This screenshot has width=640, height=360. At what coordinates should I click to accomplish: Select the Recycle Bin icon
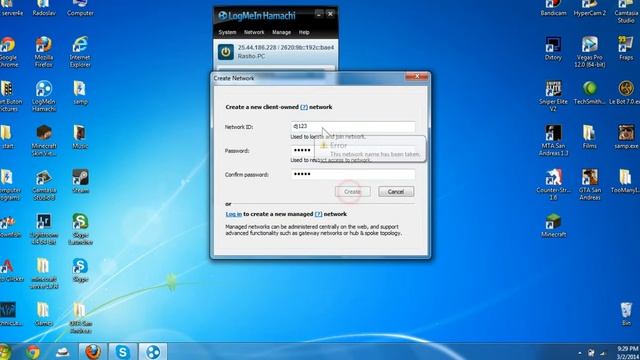point(626,314)
